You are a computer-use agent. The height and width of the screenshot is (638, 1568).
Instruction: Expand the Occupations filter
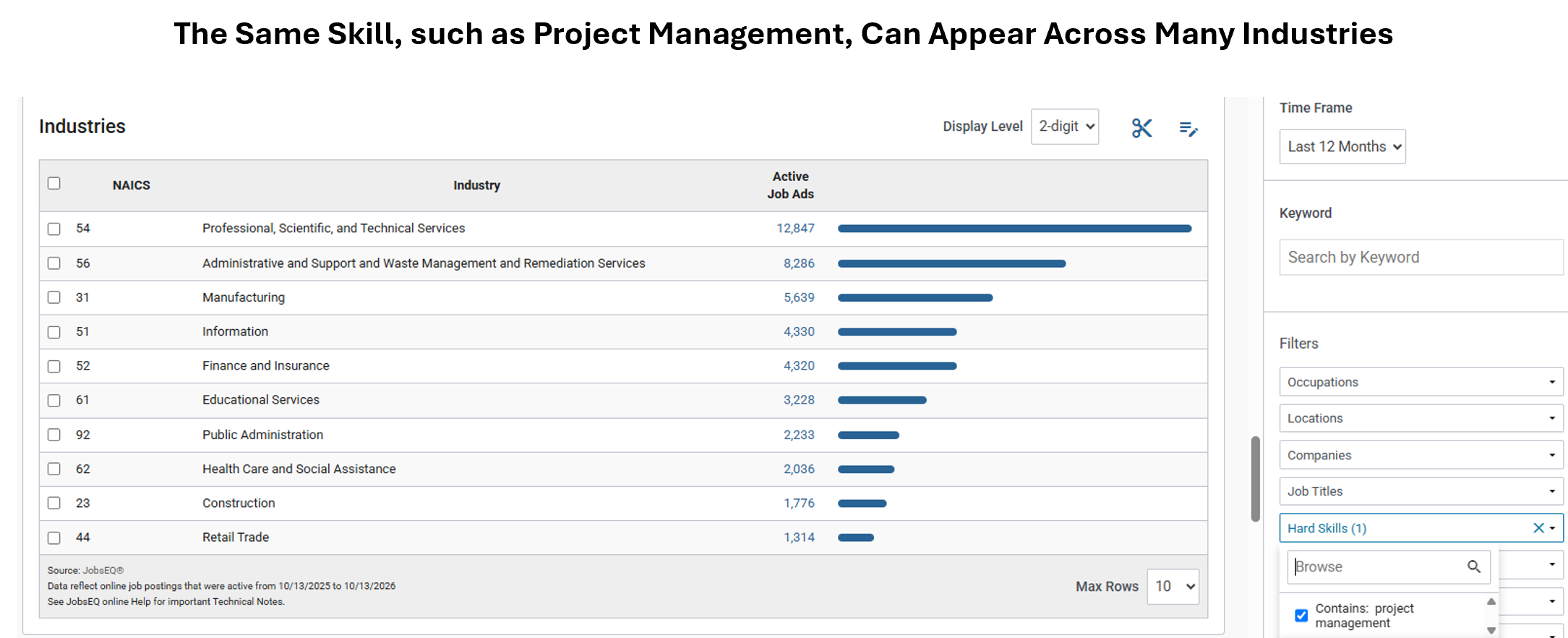point(1421,382)
